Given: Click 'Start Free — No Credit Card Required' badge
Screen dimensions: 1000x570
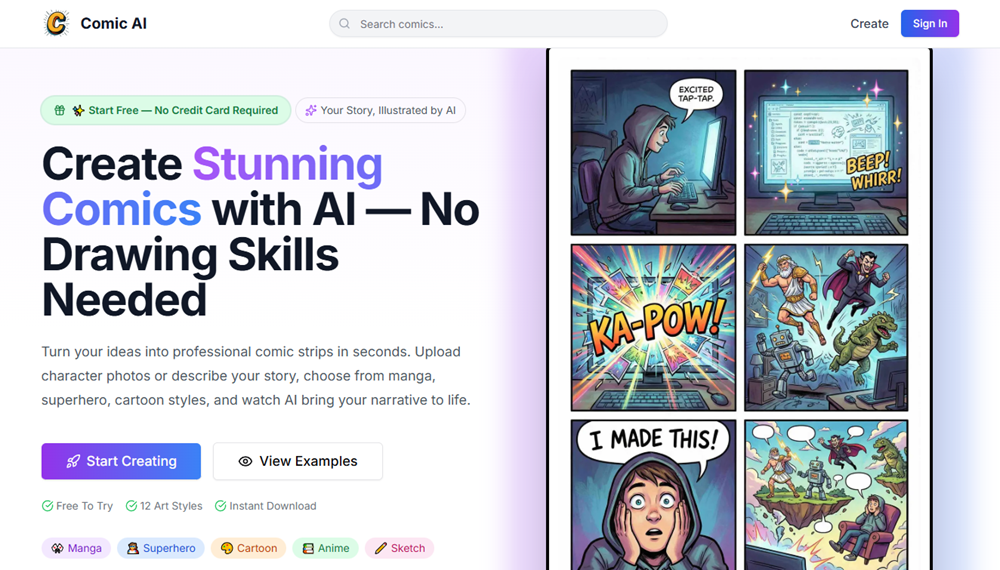Looking at the screenshot, I should 166,110.
